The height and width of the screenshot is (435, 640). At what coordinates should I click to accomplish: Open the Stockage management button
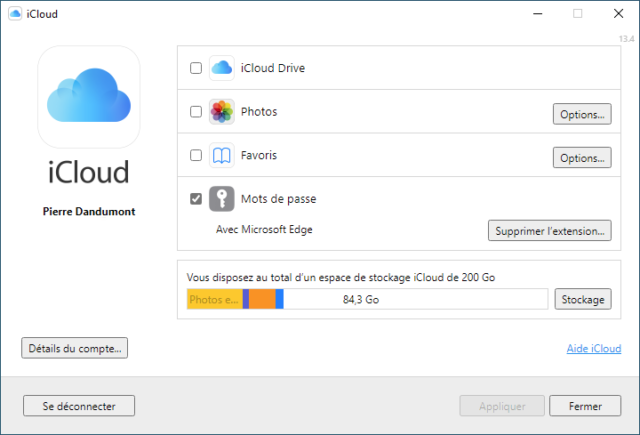583,299
